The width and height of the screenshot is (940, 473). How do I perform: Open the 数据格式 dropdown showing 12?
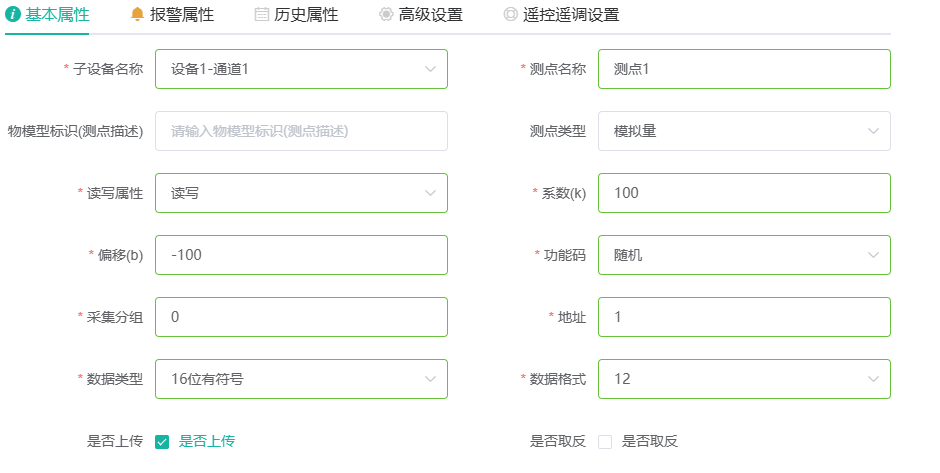click(744, 379)
